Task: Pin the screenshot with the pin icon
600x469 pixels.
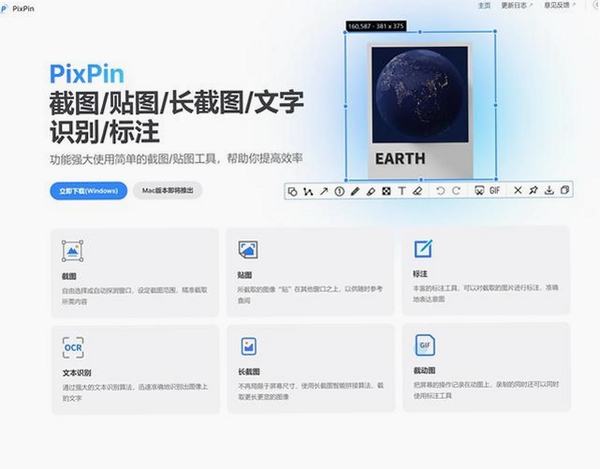Action: pyautogui.click(x=533, y=190)
